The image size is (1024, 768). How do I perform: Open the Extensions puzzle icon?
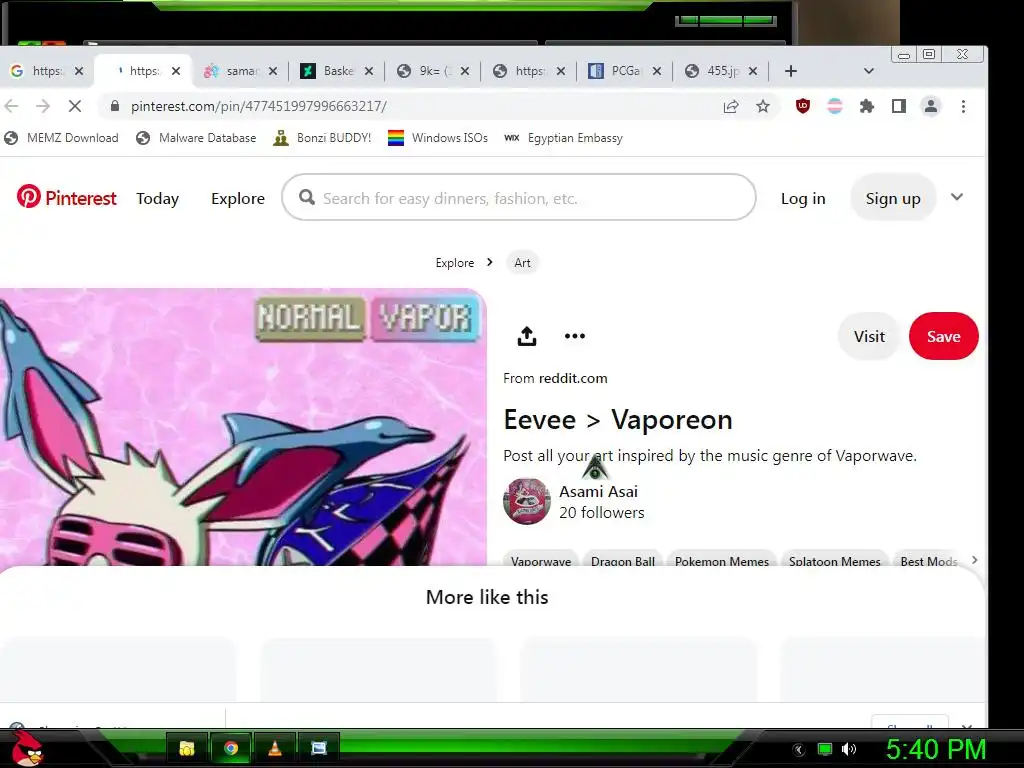[867, 106]
